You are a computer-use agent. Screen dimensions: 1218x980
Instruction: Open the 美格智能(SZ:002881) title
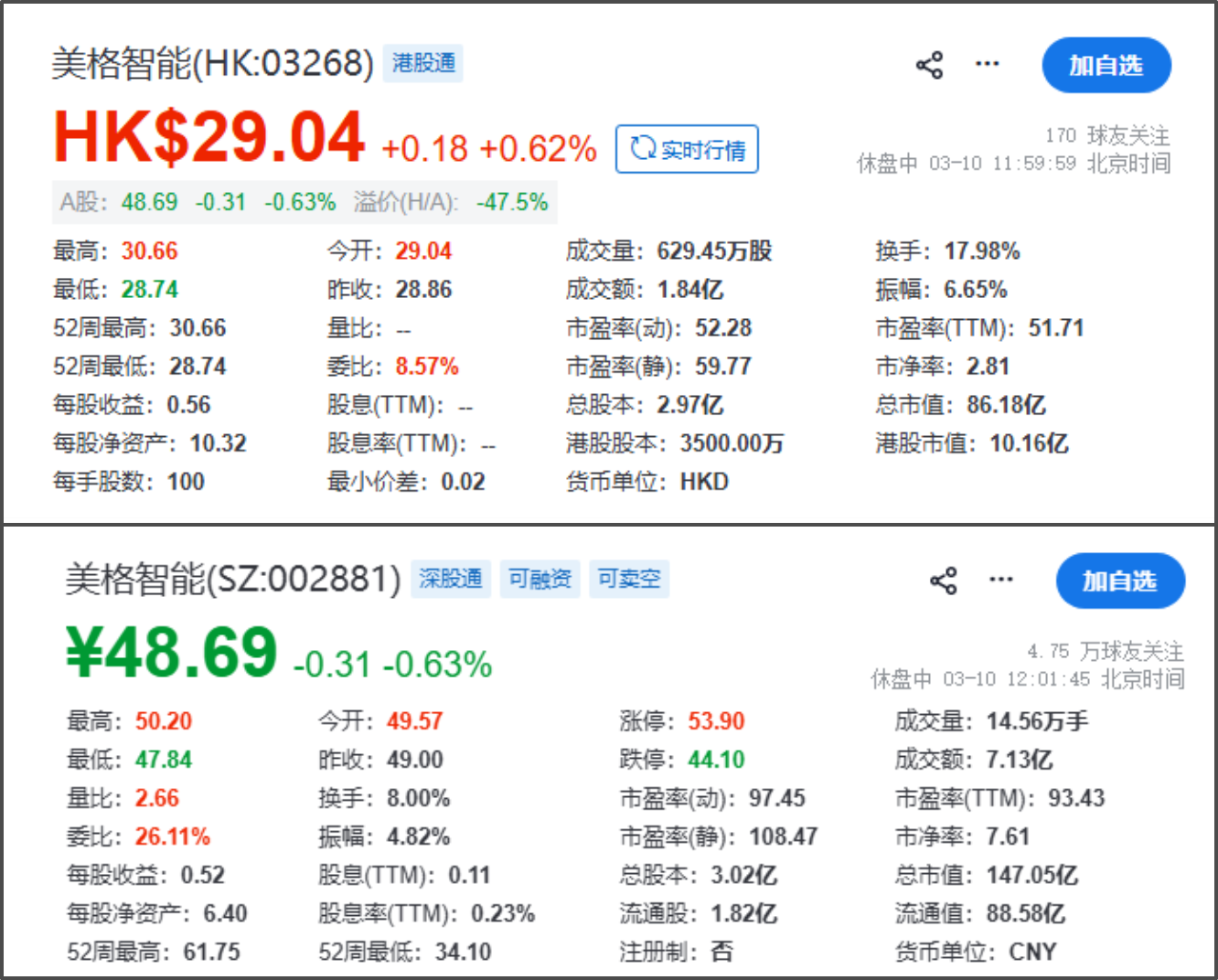pos(232,579)
